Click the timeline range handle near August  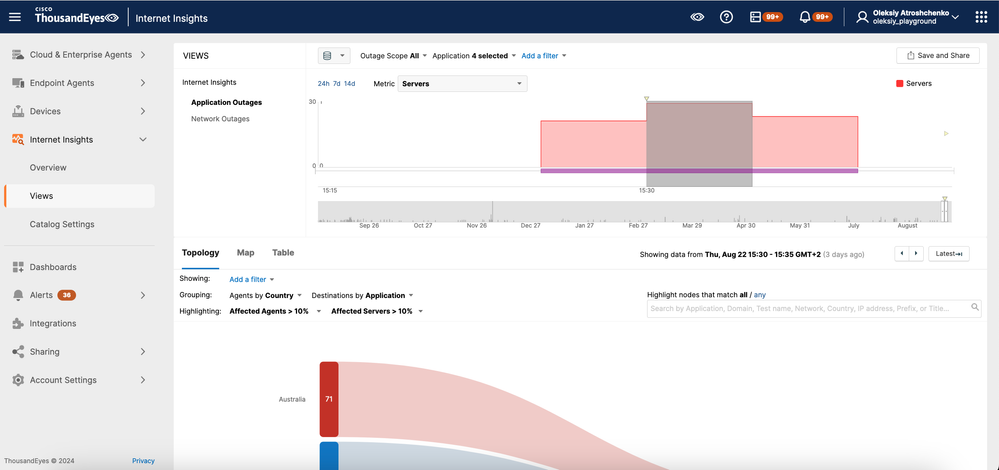(x=945, y=211)
